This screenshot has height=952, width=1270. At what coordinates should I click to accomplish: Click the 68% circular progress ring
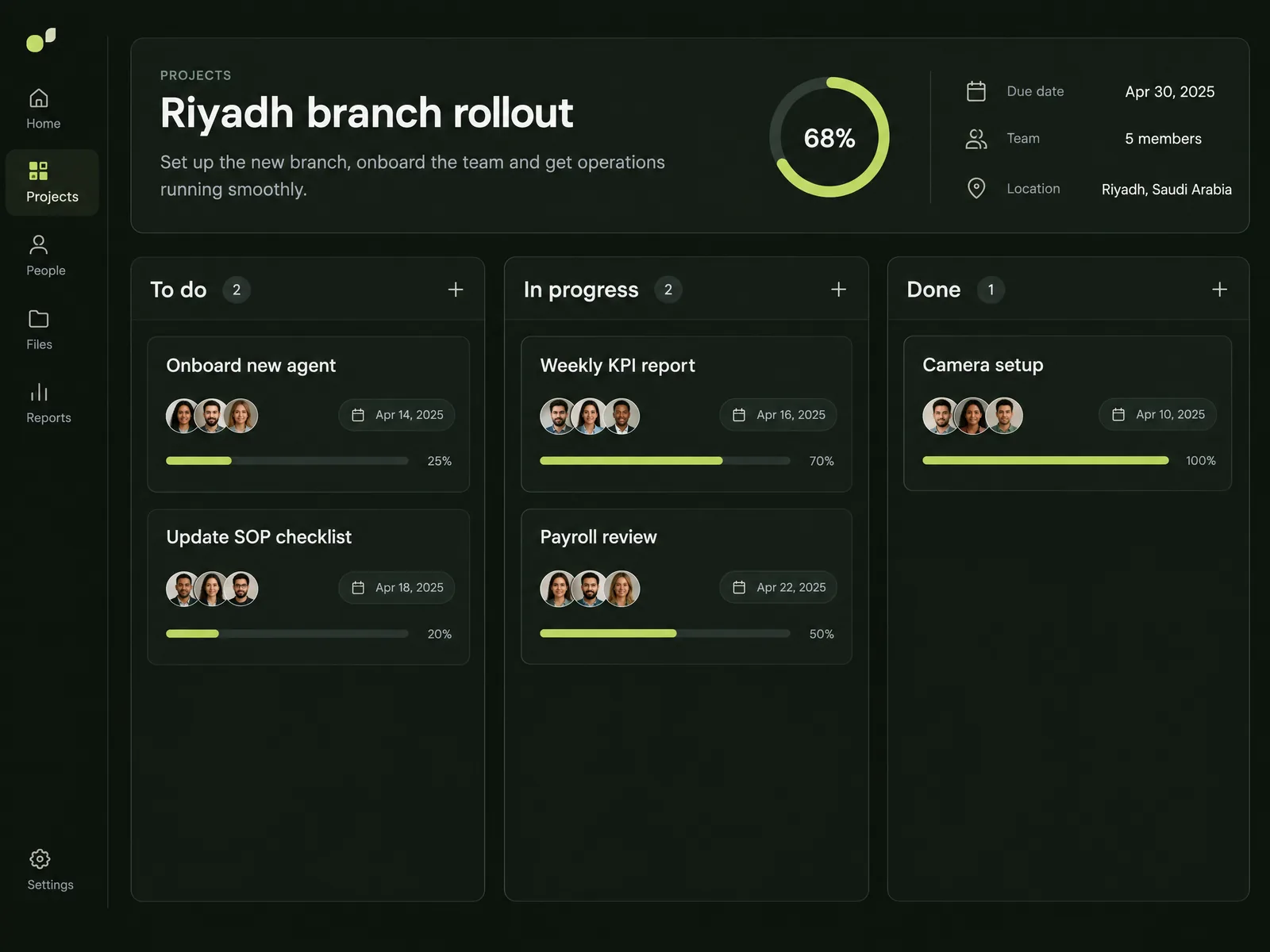pos(829,137)
